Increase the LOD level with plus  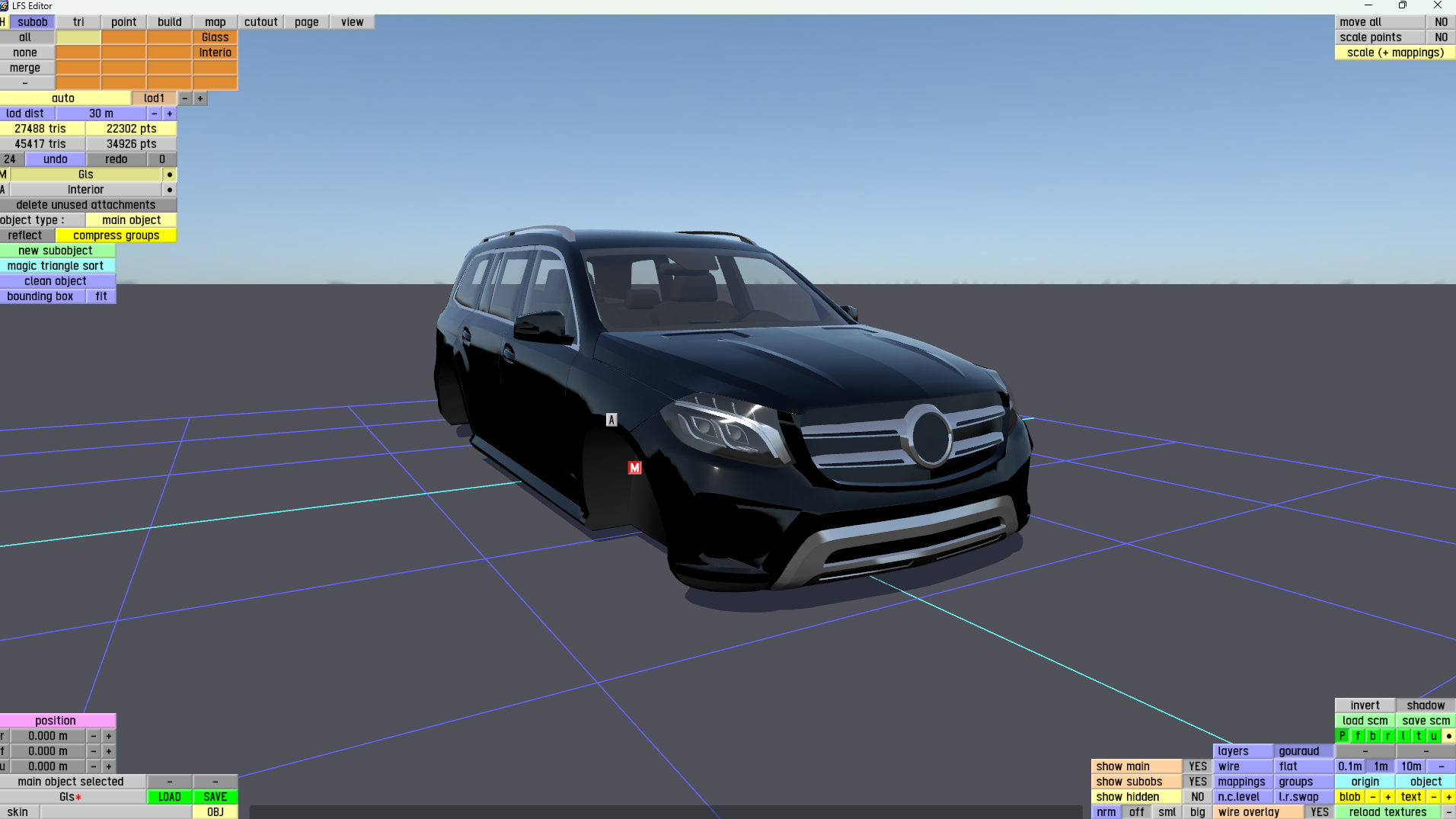tap(200, 98)
